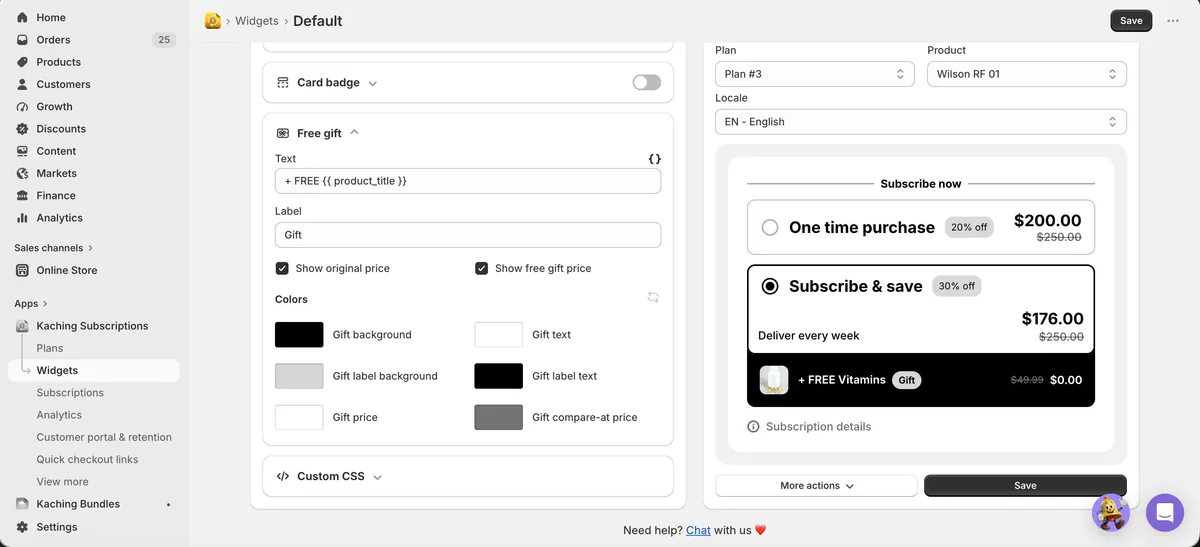Click the mascot assistant avatar

(x=1111, y=513)
